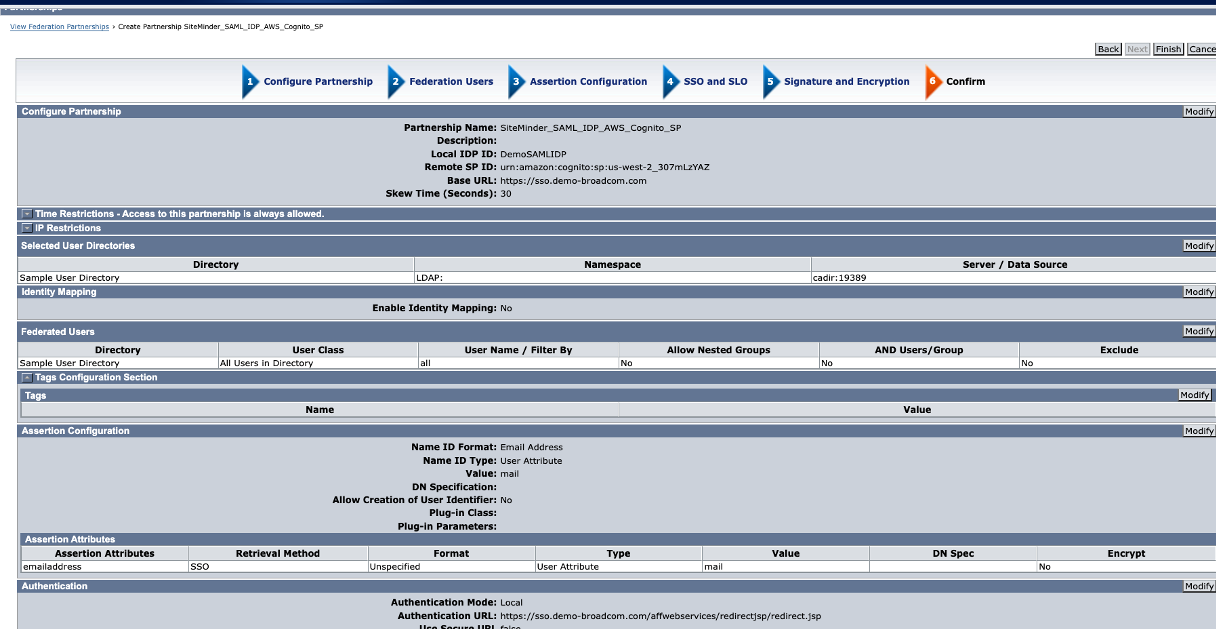Click the Finish button

pos(1168,49)
